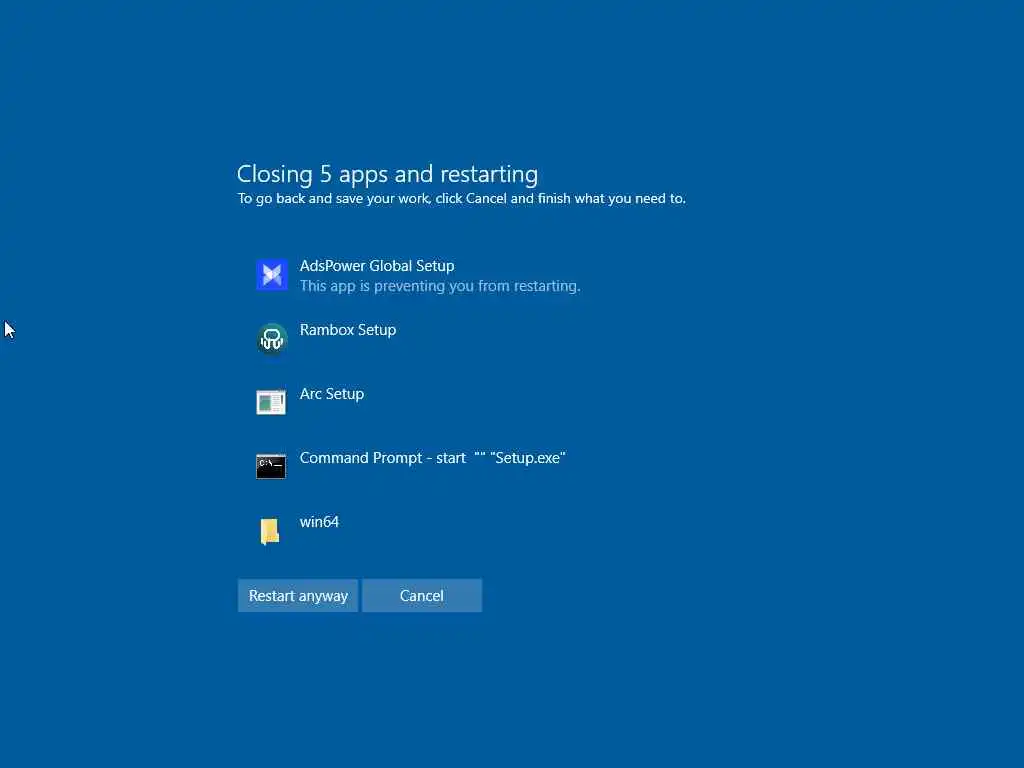The image size is (1024, 768).
Task: Click the AdsPower Global Setup icon
Action: click(x=272, y=275)
